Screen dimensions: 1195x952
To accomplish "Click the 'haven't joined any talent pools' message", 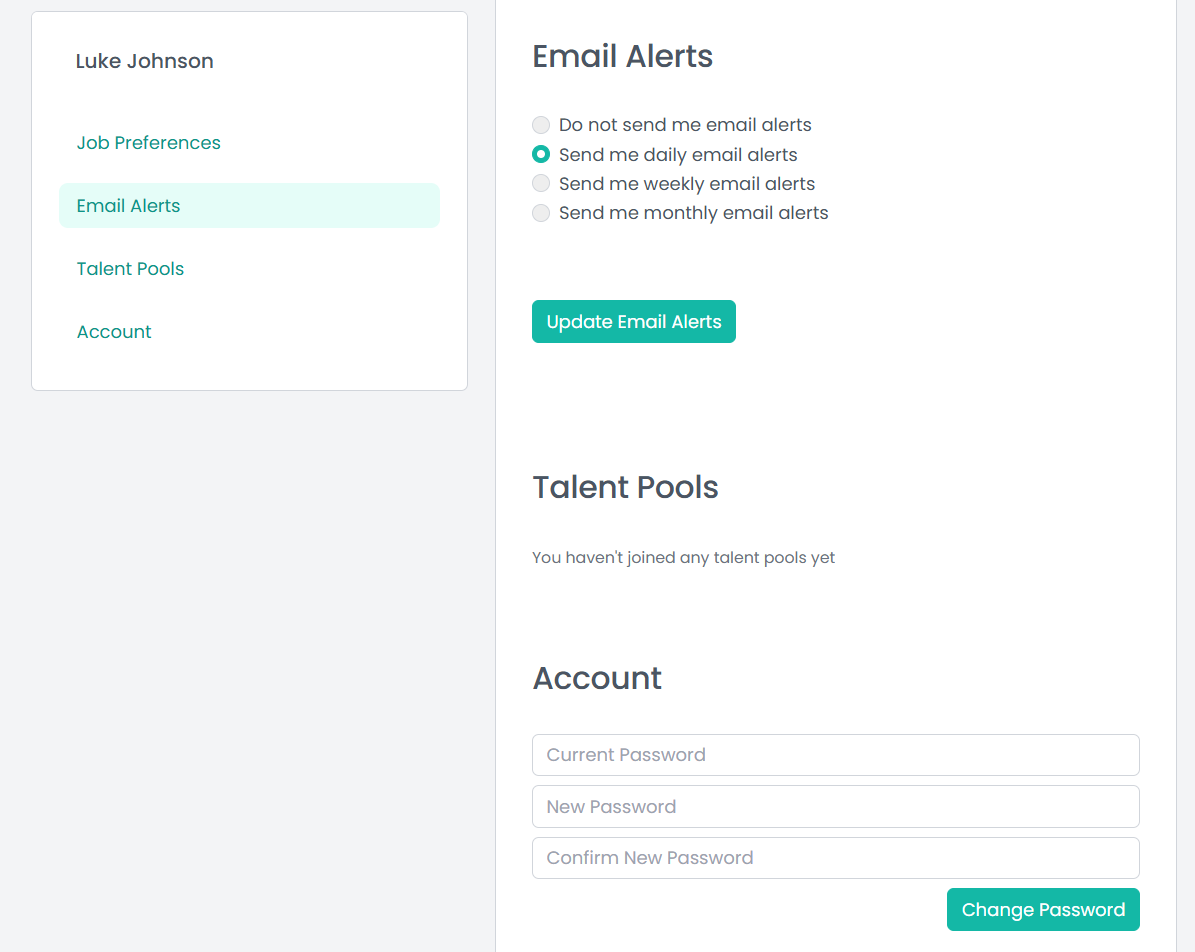I will (683, 558).
